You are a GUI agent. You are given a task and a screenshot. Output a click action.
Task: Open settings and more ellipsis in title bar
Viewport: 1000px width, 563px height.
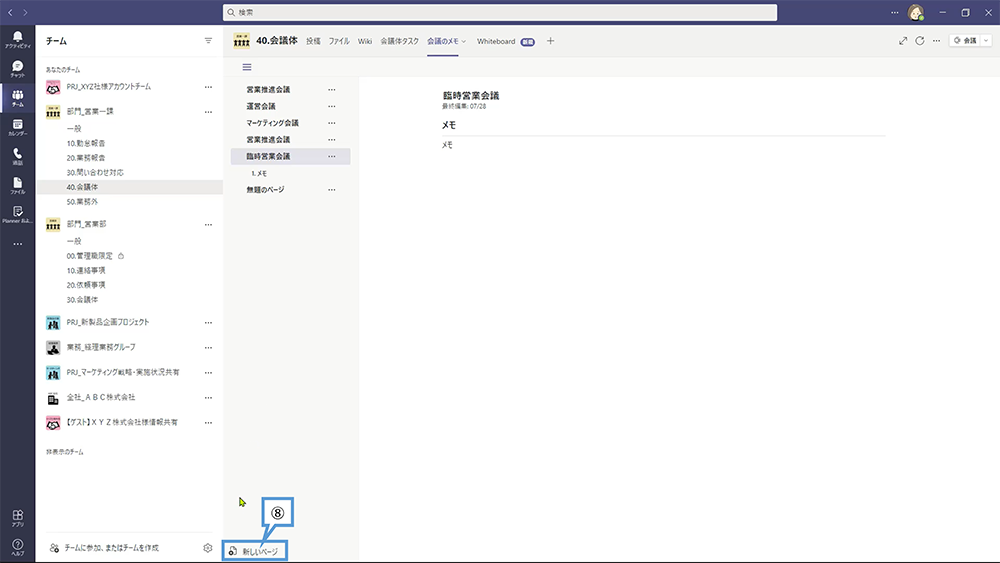(x=894, y=12)
